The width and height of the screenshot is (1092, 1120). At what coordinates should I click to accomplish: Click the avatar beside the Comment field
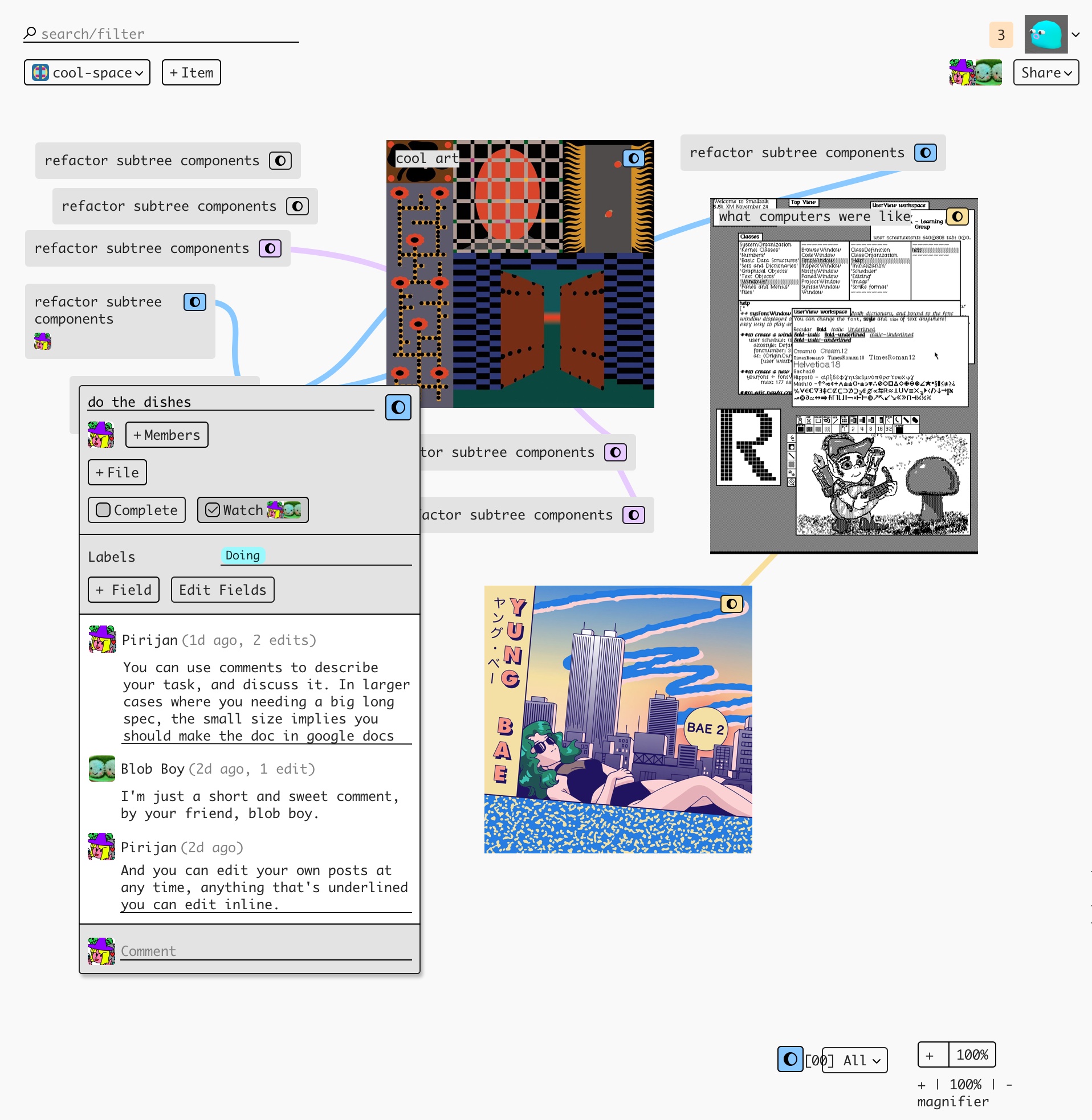point(101,951)
